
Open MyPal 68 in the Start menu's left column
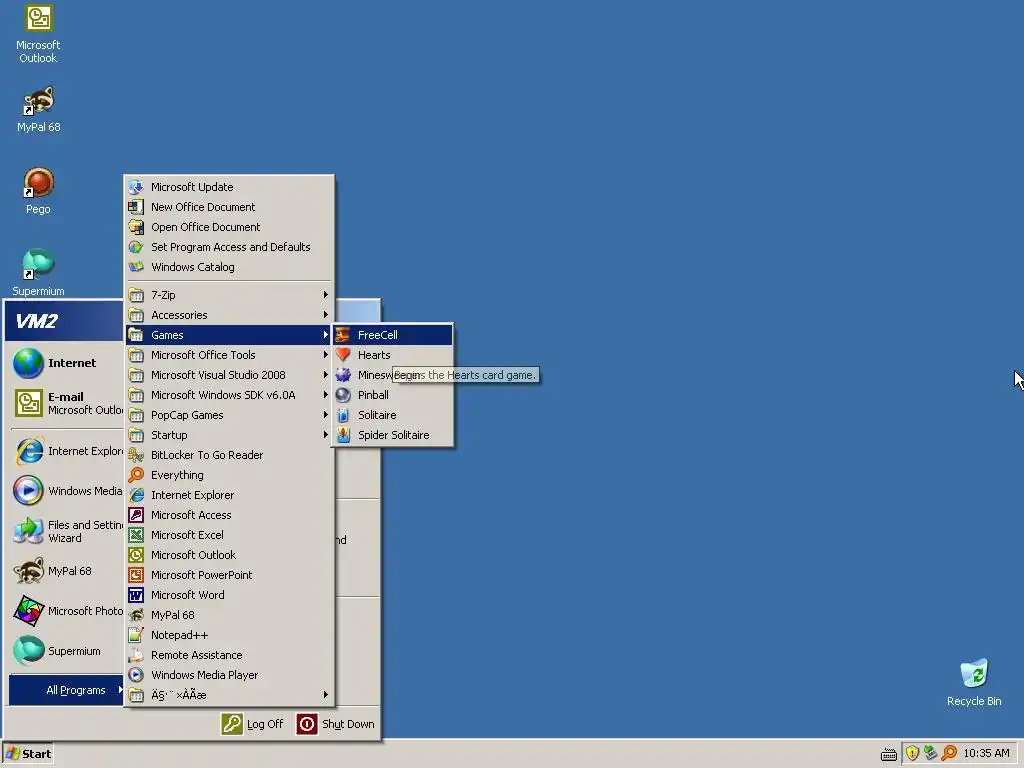coord(66,571)
